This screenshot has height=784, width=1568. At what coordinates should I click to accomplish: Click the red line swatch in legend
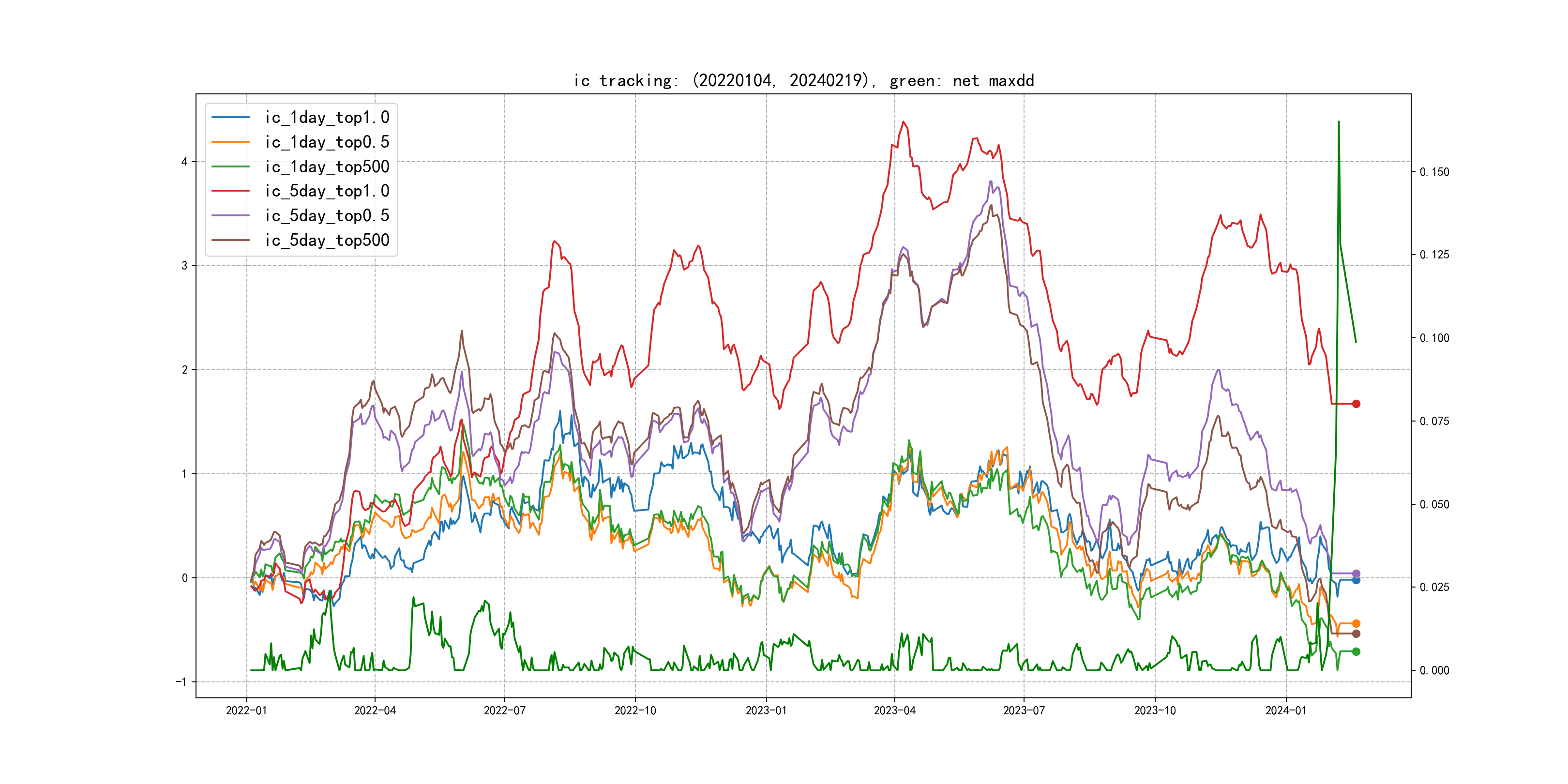click(x=231, y=191)
